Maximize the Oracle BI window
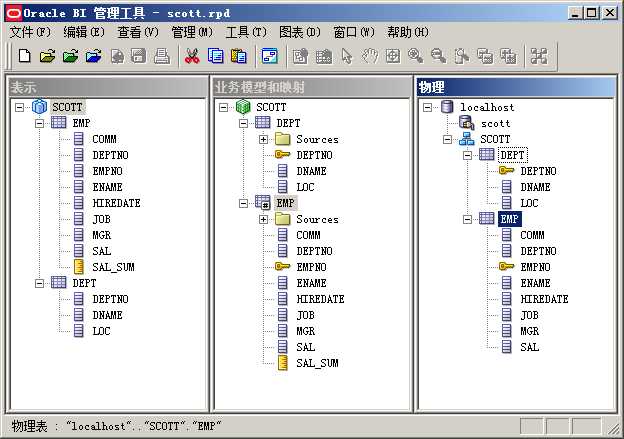Viewport: 624px width, 439px height. pos(591,13)
